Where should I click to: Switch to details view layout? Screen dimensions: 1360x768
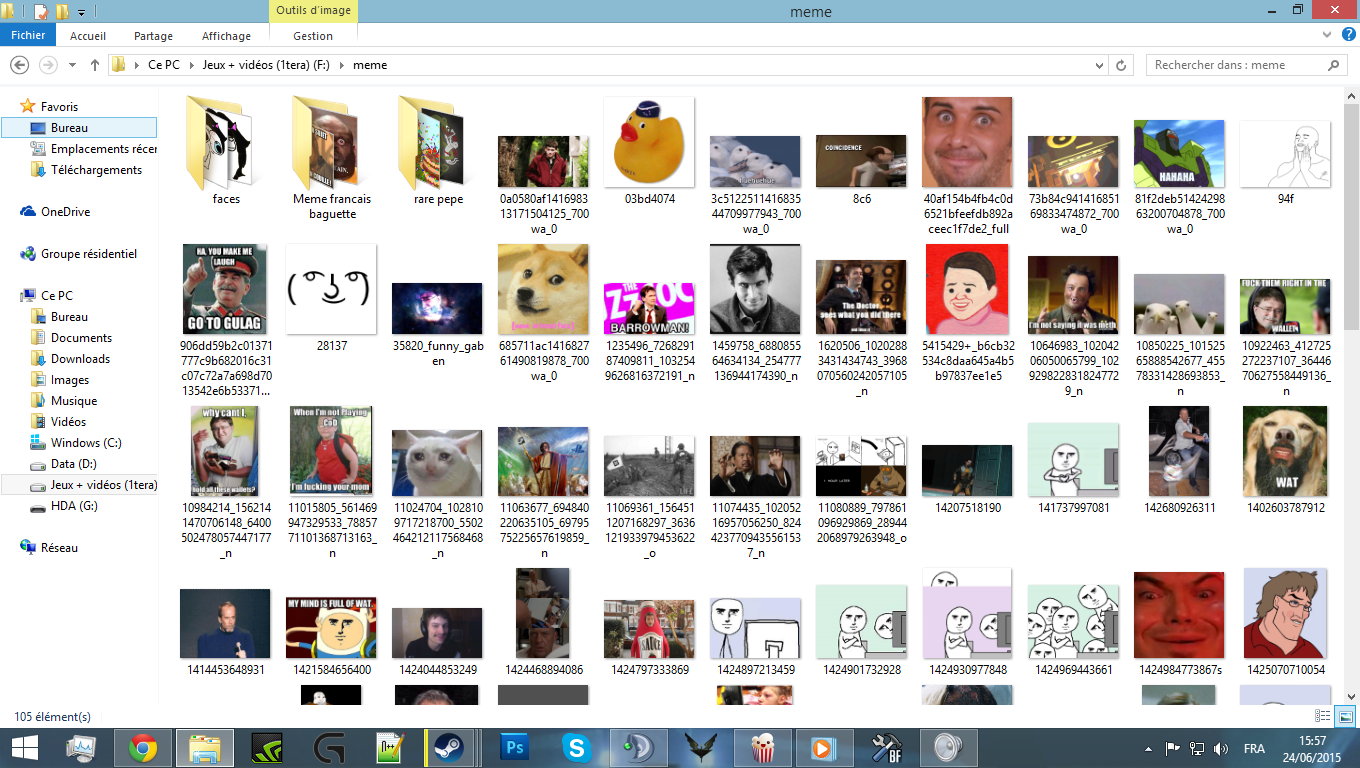pyautogui.click(x=1324, y=716)
